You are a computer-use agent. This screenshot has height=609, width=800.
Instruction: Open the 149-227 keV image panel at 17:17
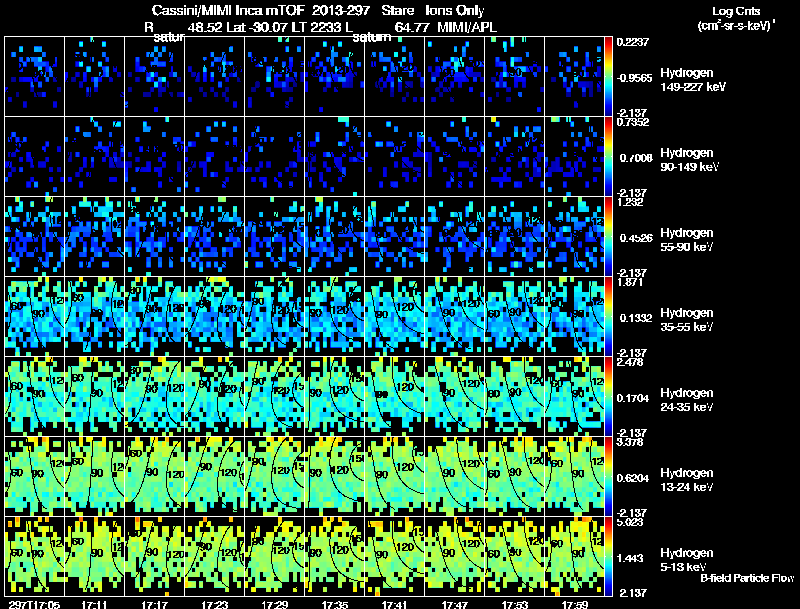coord(154,77)
